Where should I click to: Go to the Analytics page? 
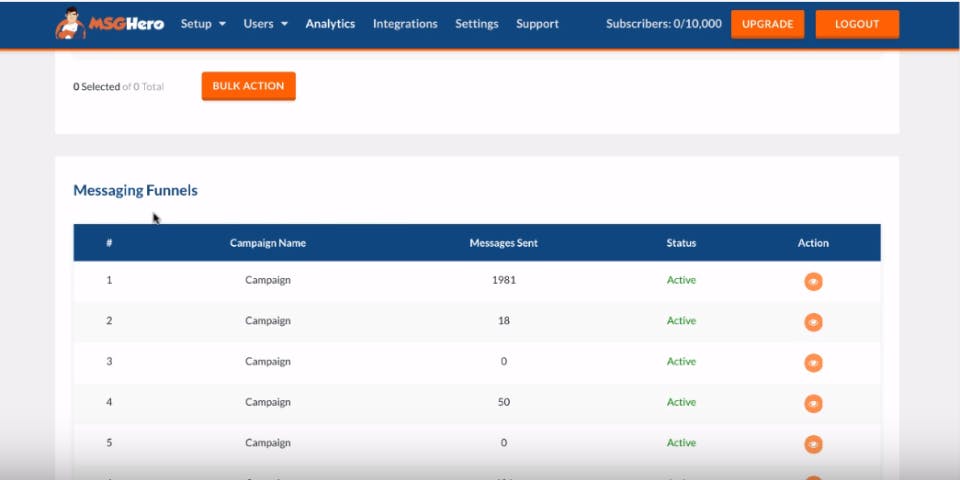[x=330, y=24]
